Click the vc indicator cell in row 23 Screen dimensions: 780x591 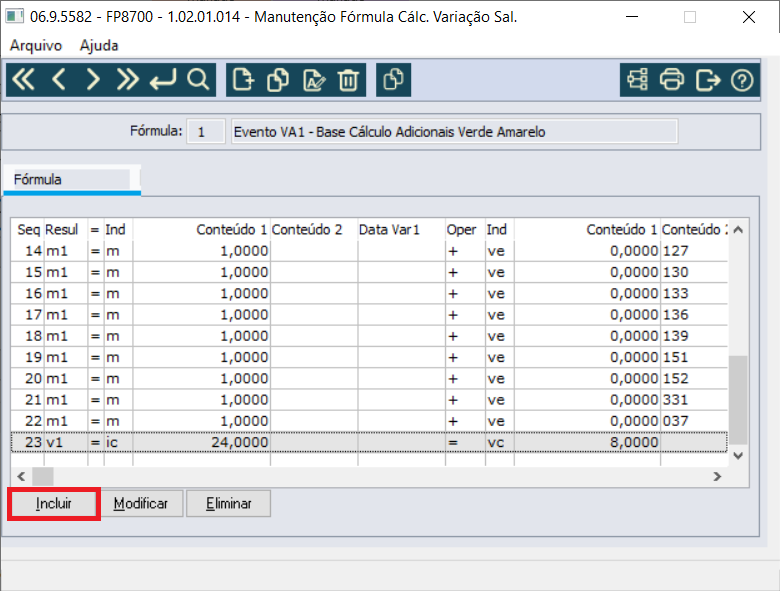[x=499, y=442]
